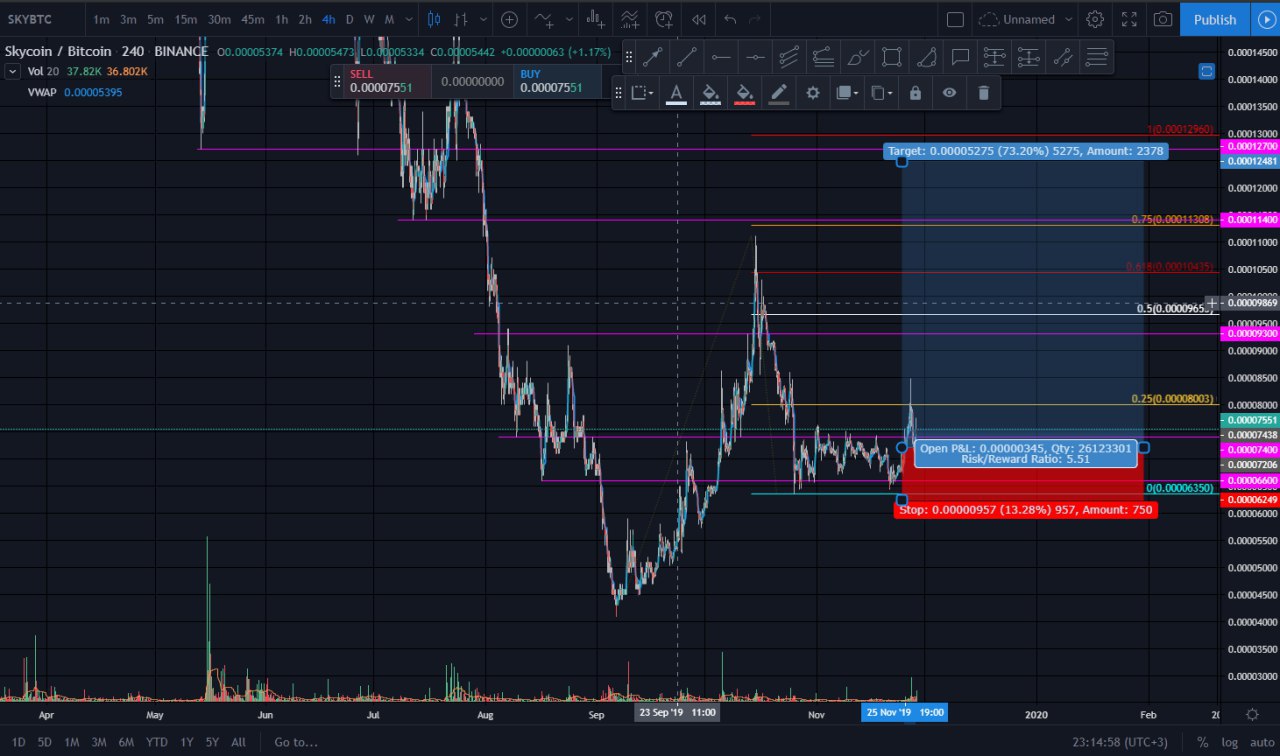The height and width of the screenshot is (756, 1280).
Task: Select the long position tool
Action: pos(994,58)
